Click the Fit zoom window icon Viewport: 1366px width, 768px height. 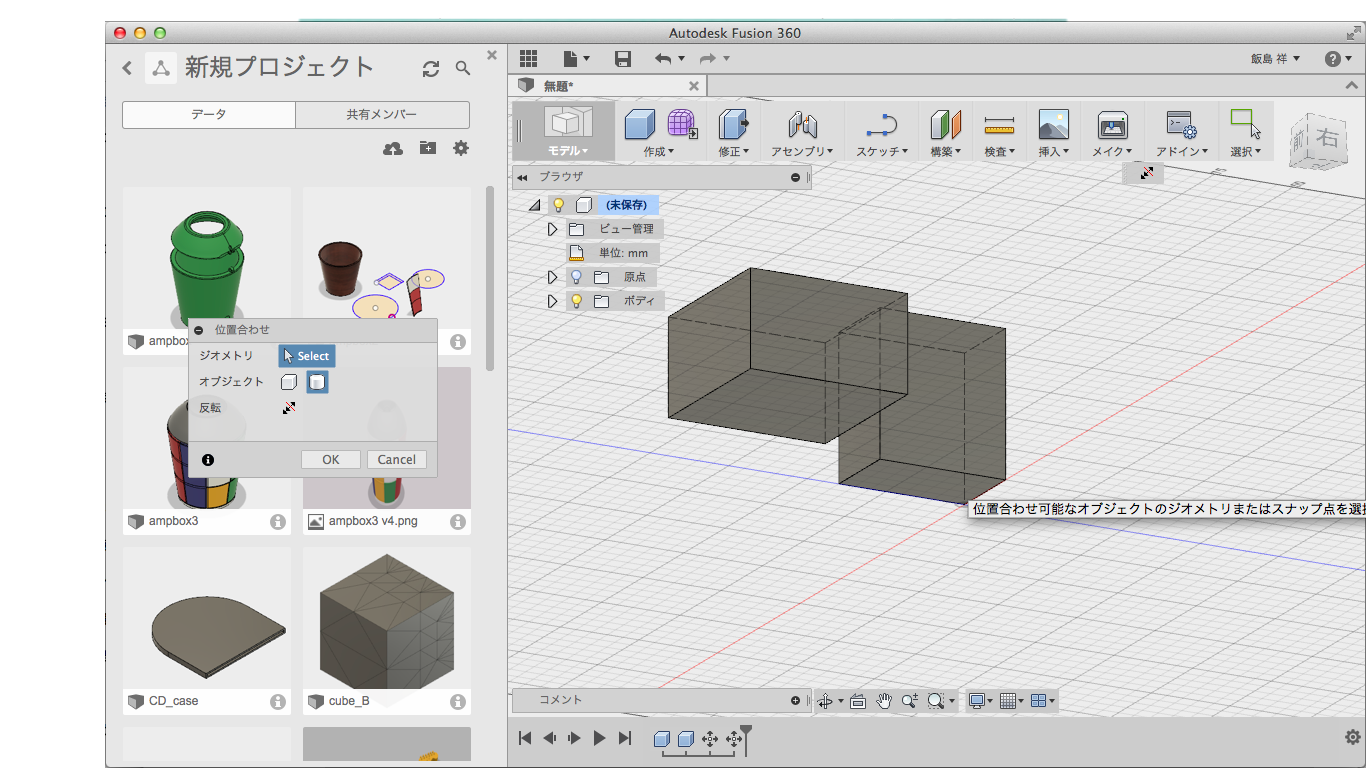pyautogui.click(x=936, y=701)
